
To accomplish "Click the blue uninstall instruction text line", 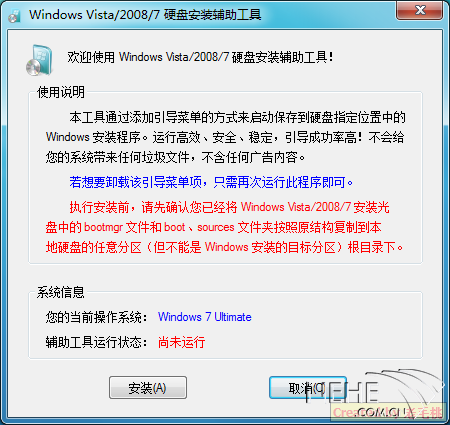I will pyautogui.click(x=211, y=182).
